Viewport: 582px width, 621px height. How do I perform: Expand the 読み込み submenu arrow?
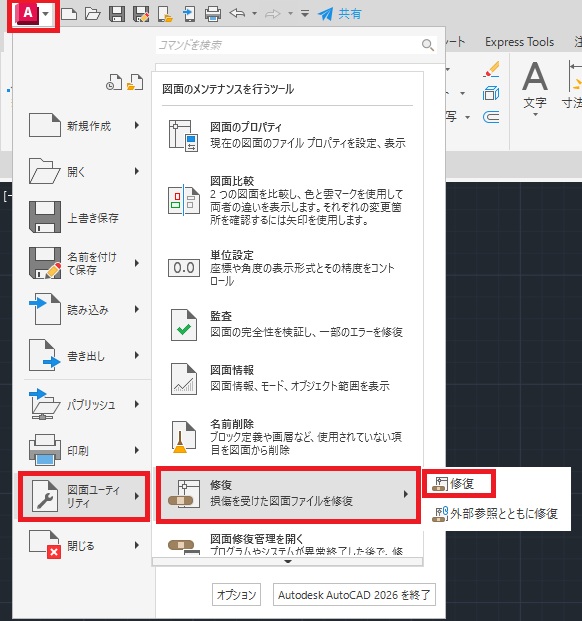pyautogui.click(x=137, y=309)
